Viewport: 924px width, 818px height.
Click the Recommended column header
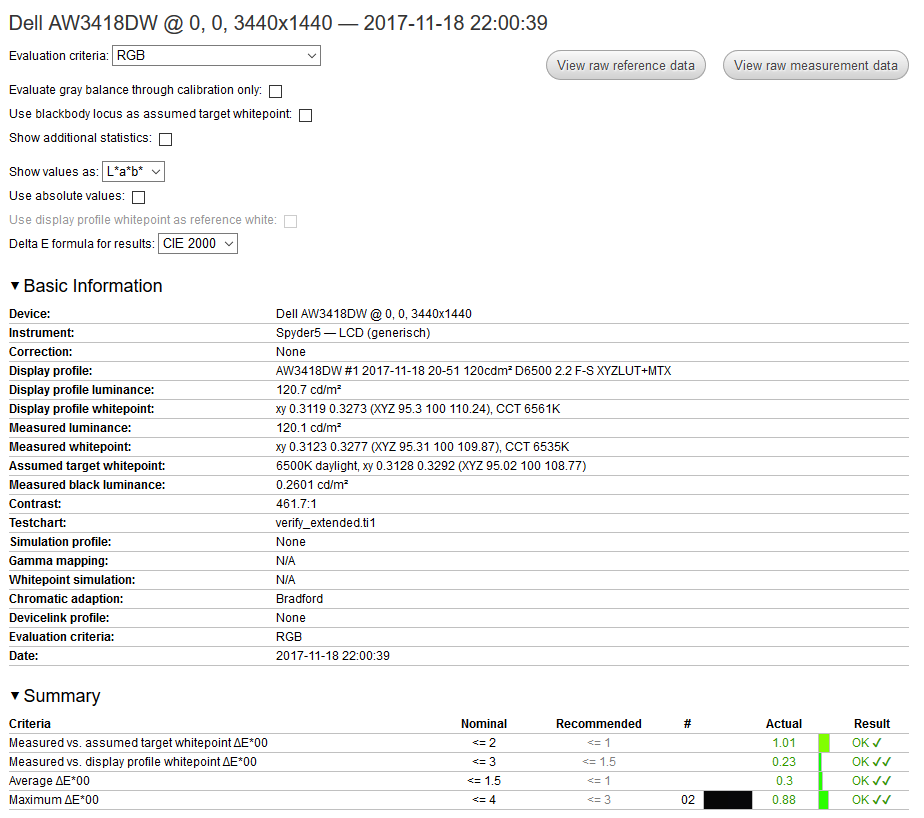[x=599, y=724]
